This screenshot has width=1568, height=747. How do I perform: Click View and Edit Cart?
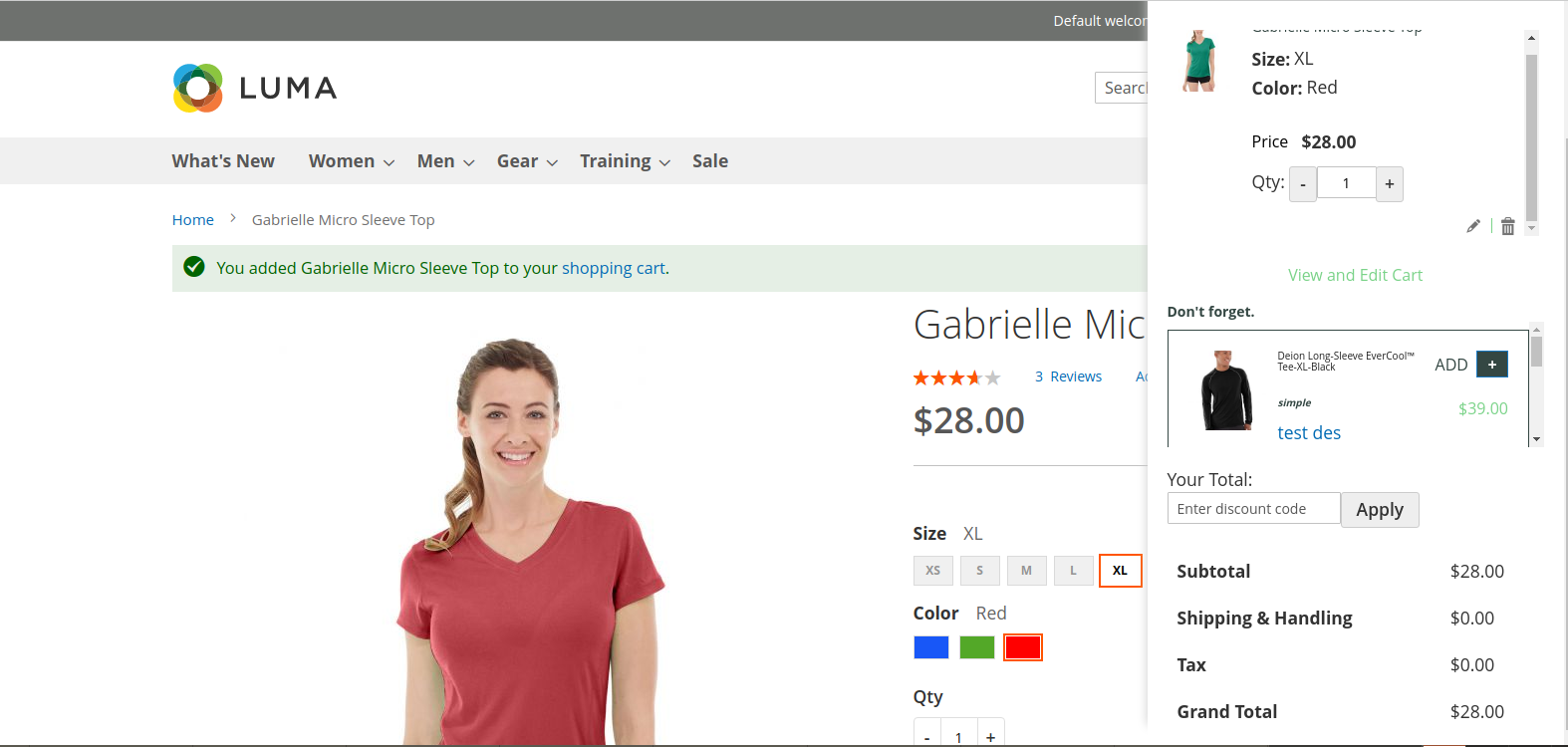[x=1355, y=275]
